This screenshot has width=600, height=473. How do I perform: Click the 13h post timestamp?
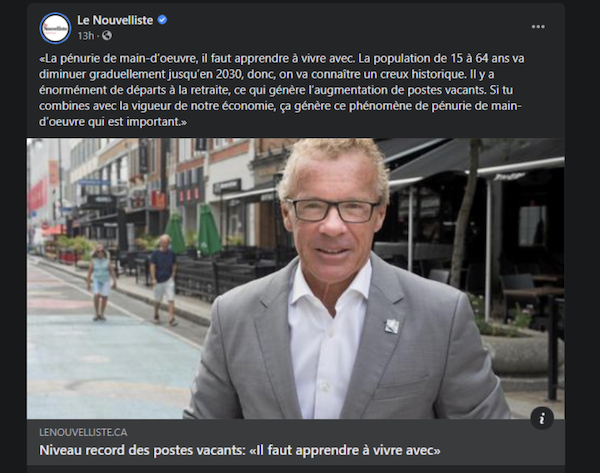pos(85,36)
